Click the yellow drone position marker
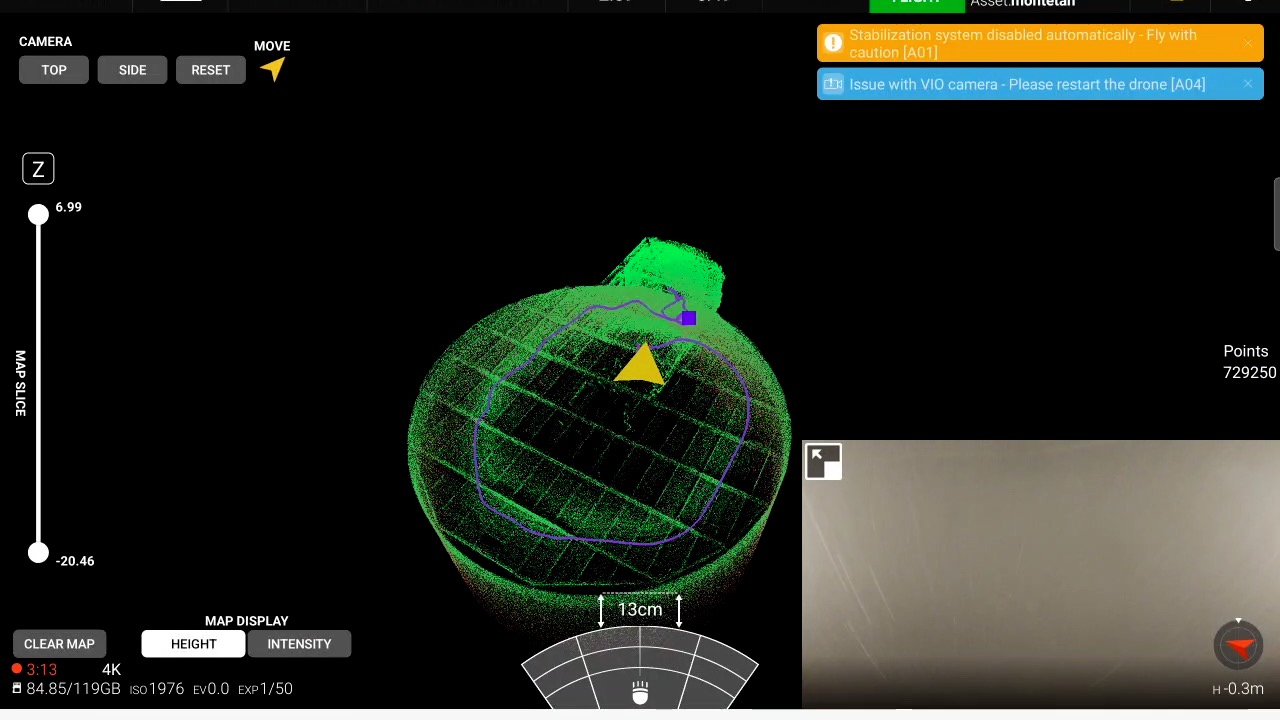Screen dimensions: 1280x720 (641, 365)
